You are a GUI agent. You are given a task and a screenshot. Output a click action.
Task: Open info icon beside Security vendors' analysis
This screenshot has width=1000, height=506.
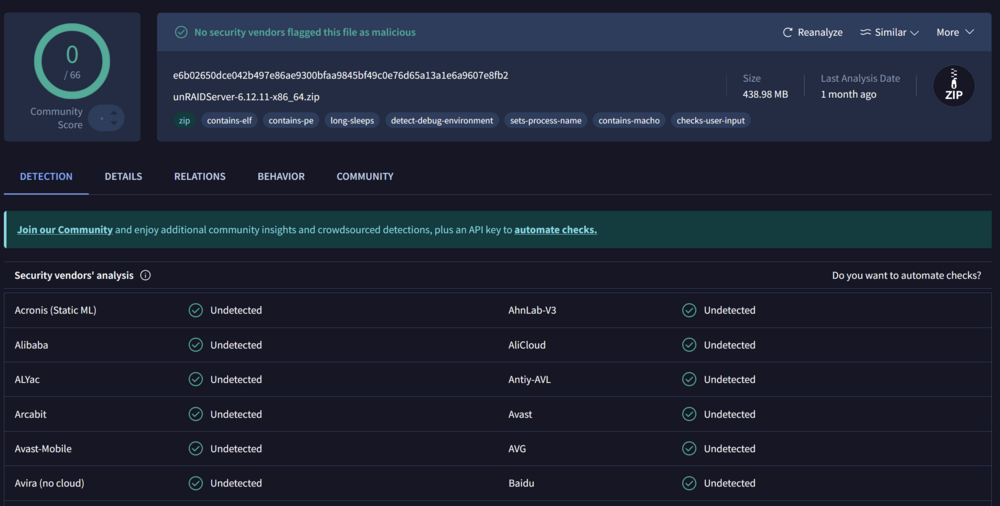point(145,276)
